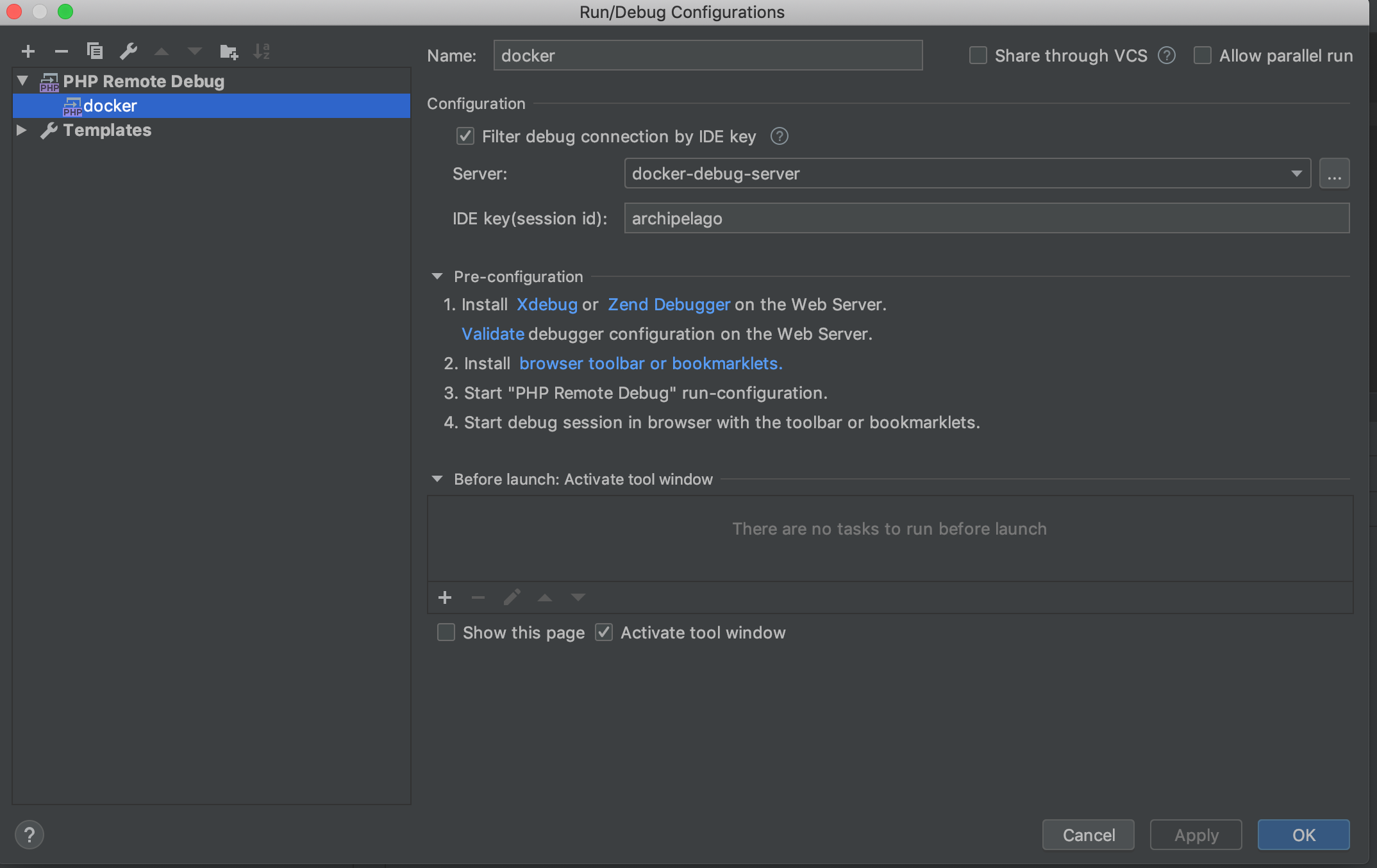Screen dimensions: 1377x868
Task: Click the Copy Configuration icon
Action: pyautogui.click(x=95, y=51)
